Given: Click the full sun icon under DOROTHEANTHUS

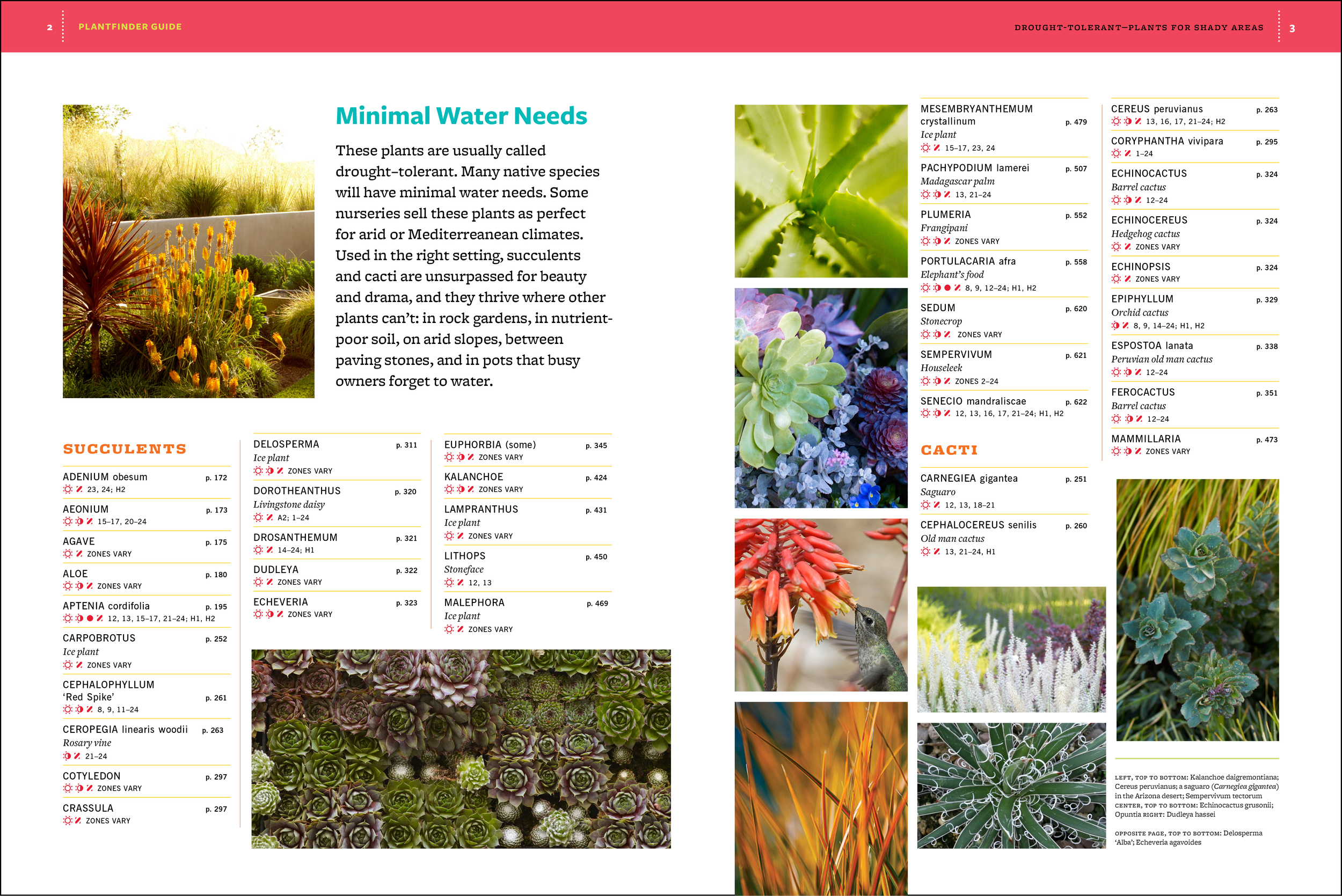Looking at the screenshot, I should (258, 518).
